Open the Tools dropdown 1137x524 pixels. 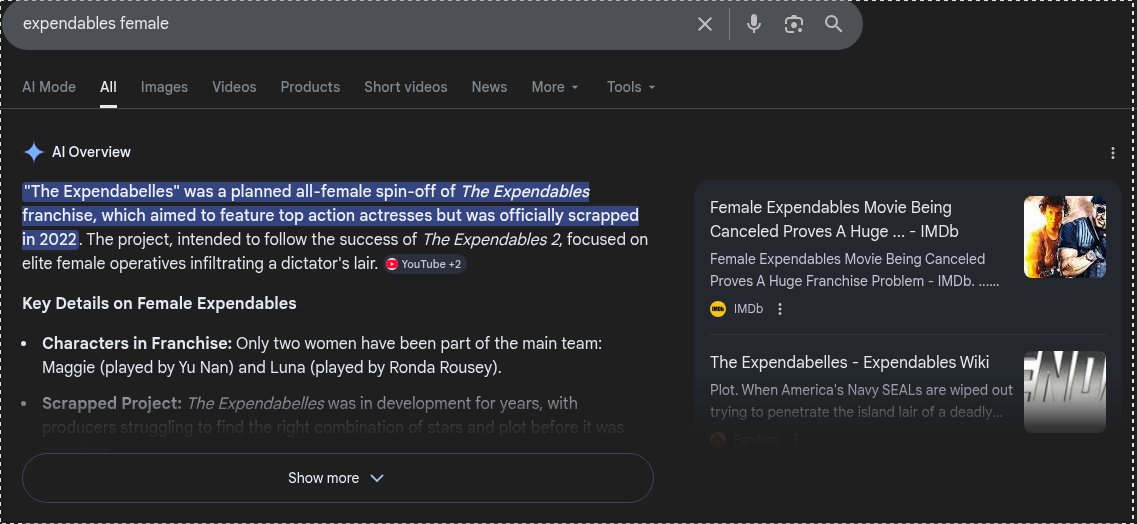pos(630,87)
